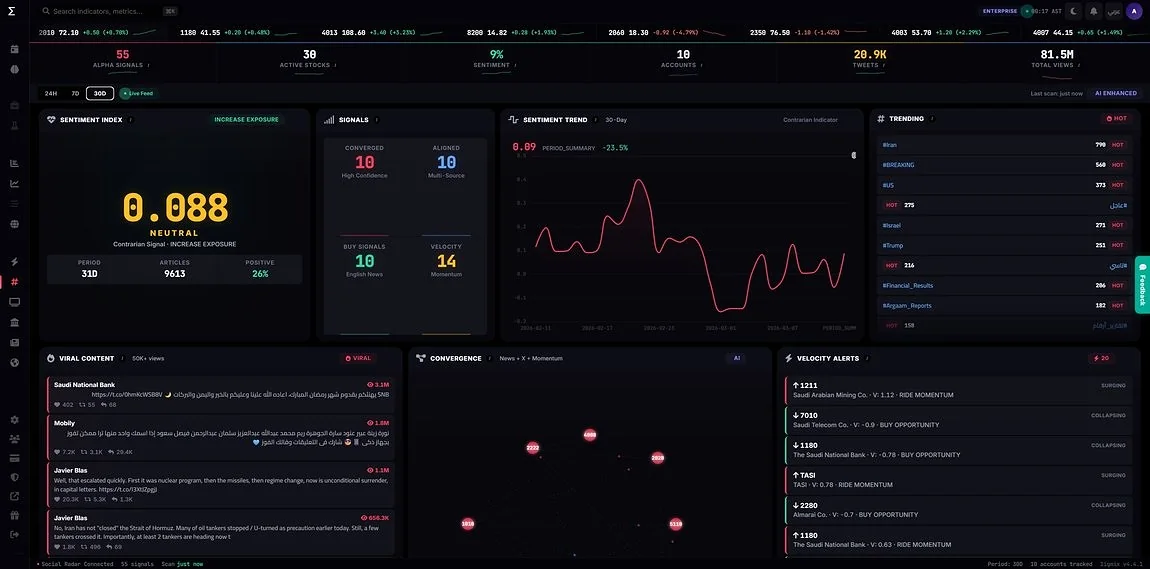Open the 7010 Saudi Telecom Co. alert

pos(958,420)
